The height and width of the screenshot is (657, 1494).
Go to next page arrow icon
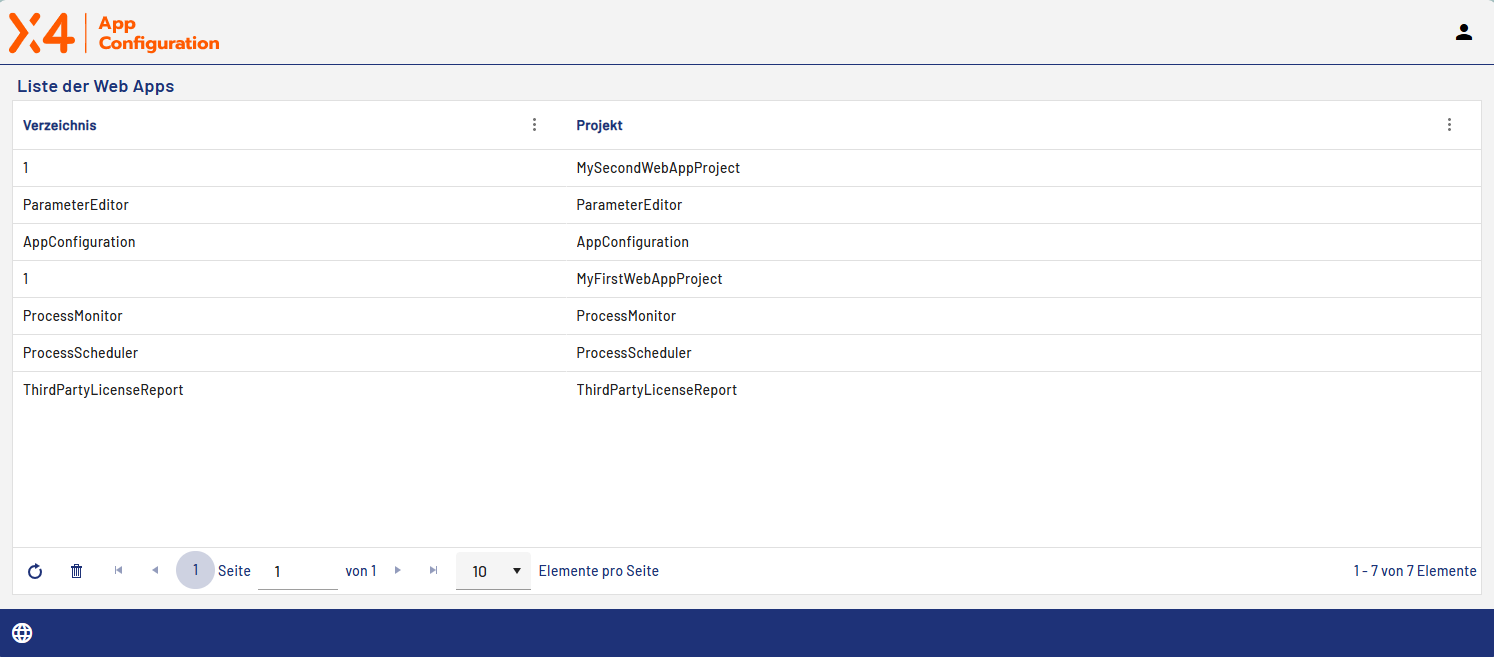(x=398, y=570)
